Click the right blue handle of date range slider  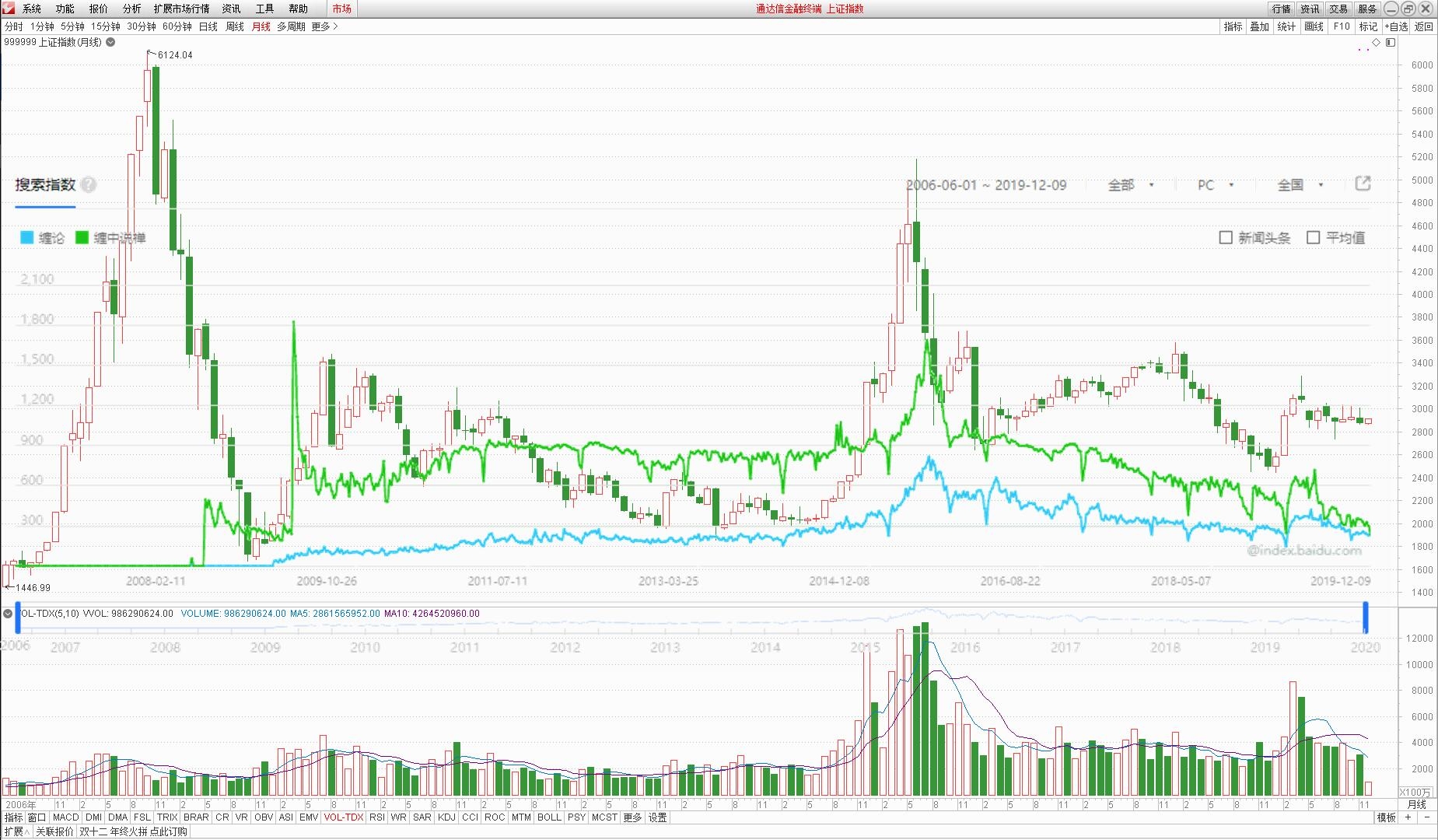[1365, 618]
